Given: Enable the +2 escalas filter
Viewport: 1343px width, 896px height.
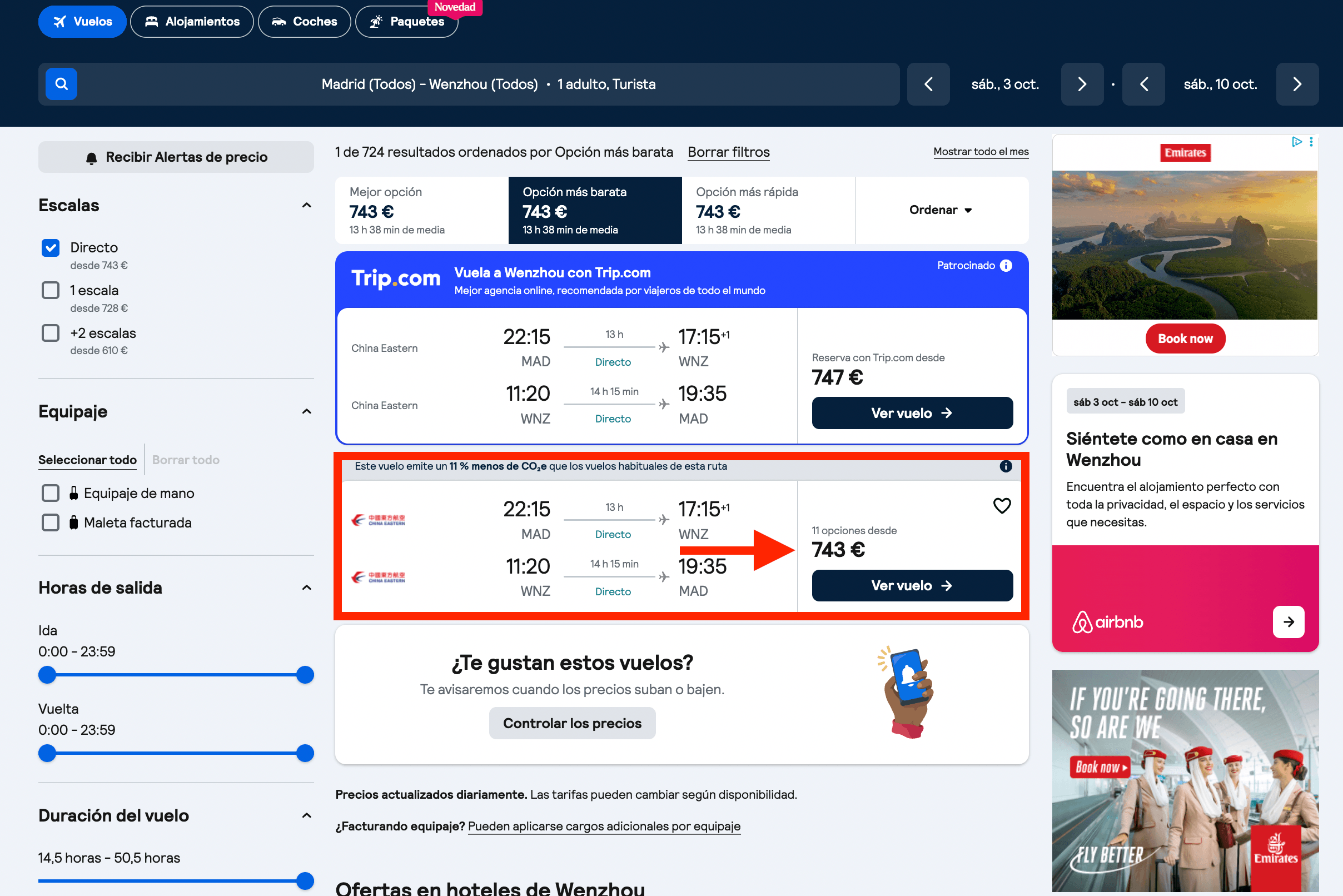Looking at the screenshot, I should click(51, 332).
